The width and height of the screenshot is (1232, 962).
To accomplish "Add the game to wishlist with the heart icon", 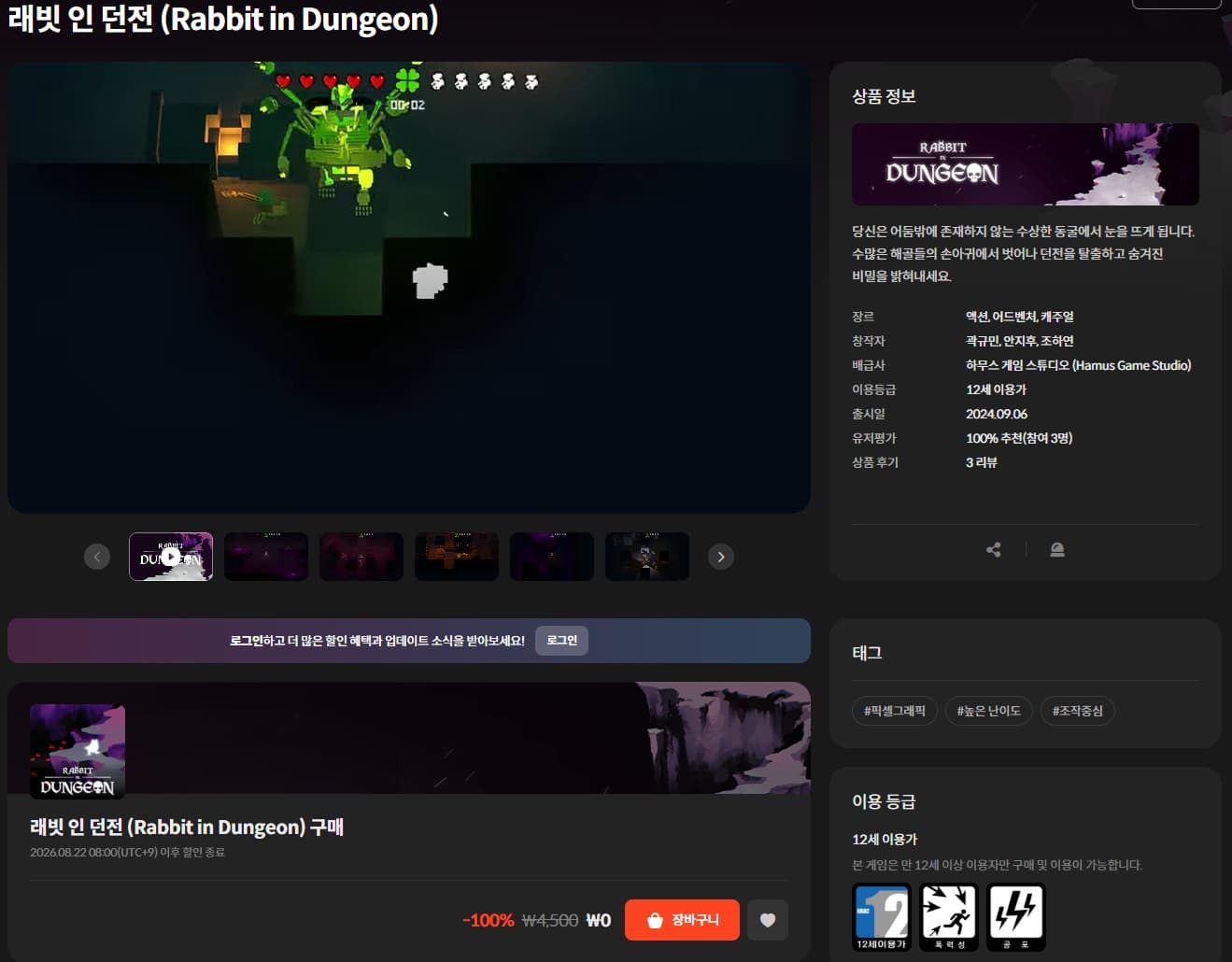I will [768, 920].
